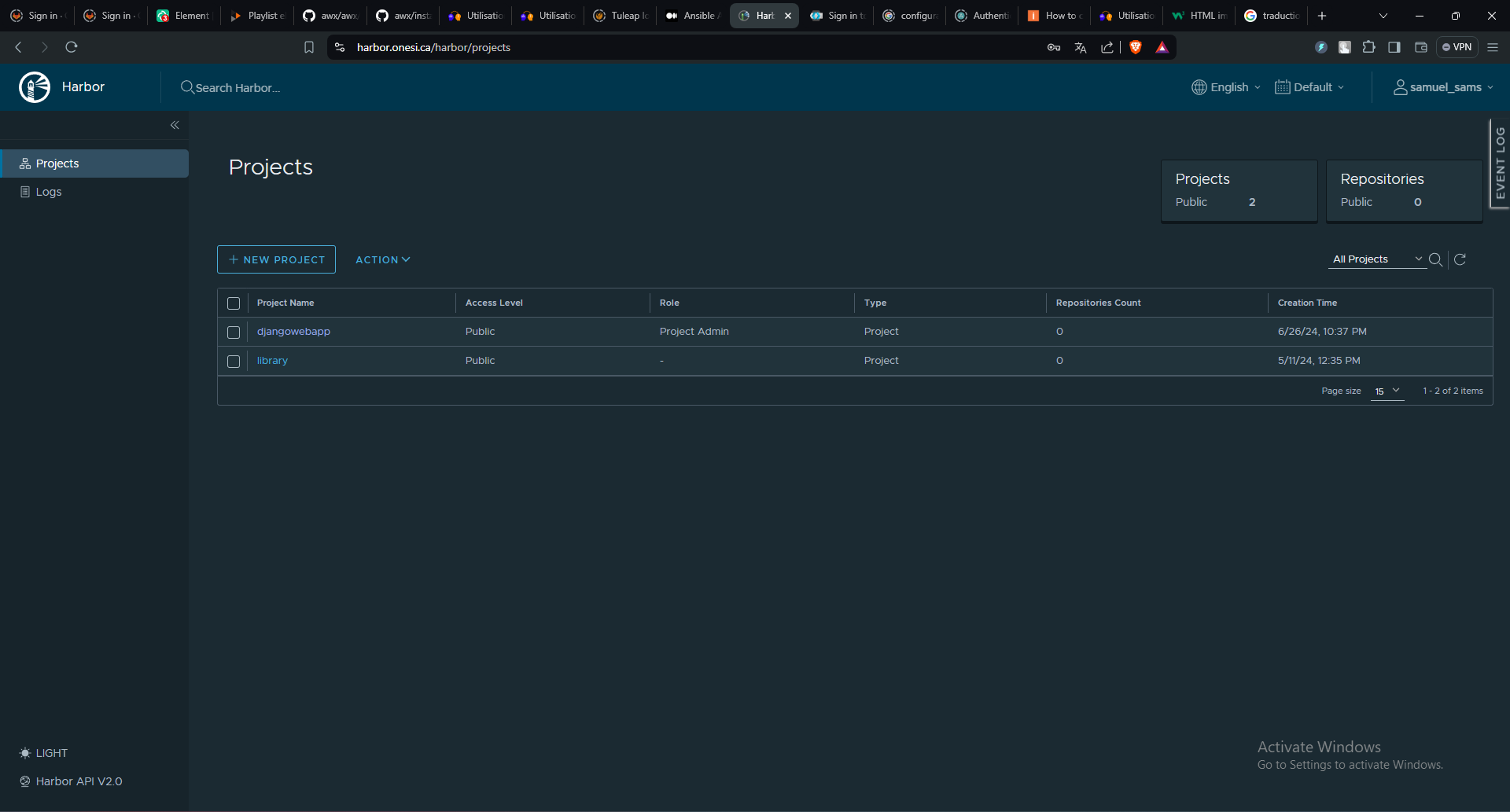Open saved passwords key icon
This screenshot has height=812, width=1510.
click(x=1054, y=47)
